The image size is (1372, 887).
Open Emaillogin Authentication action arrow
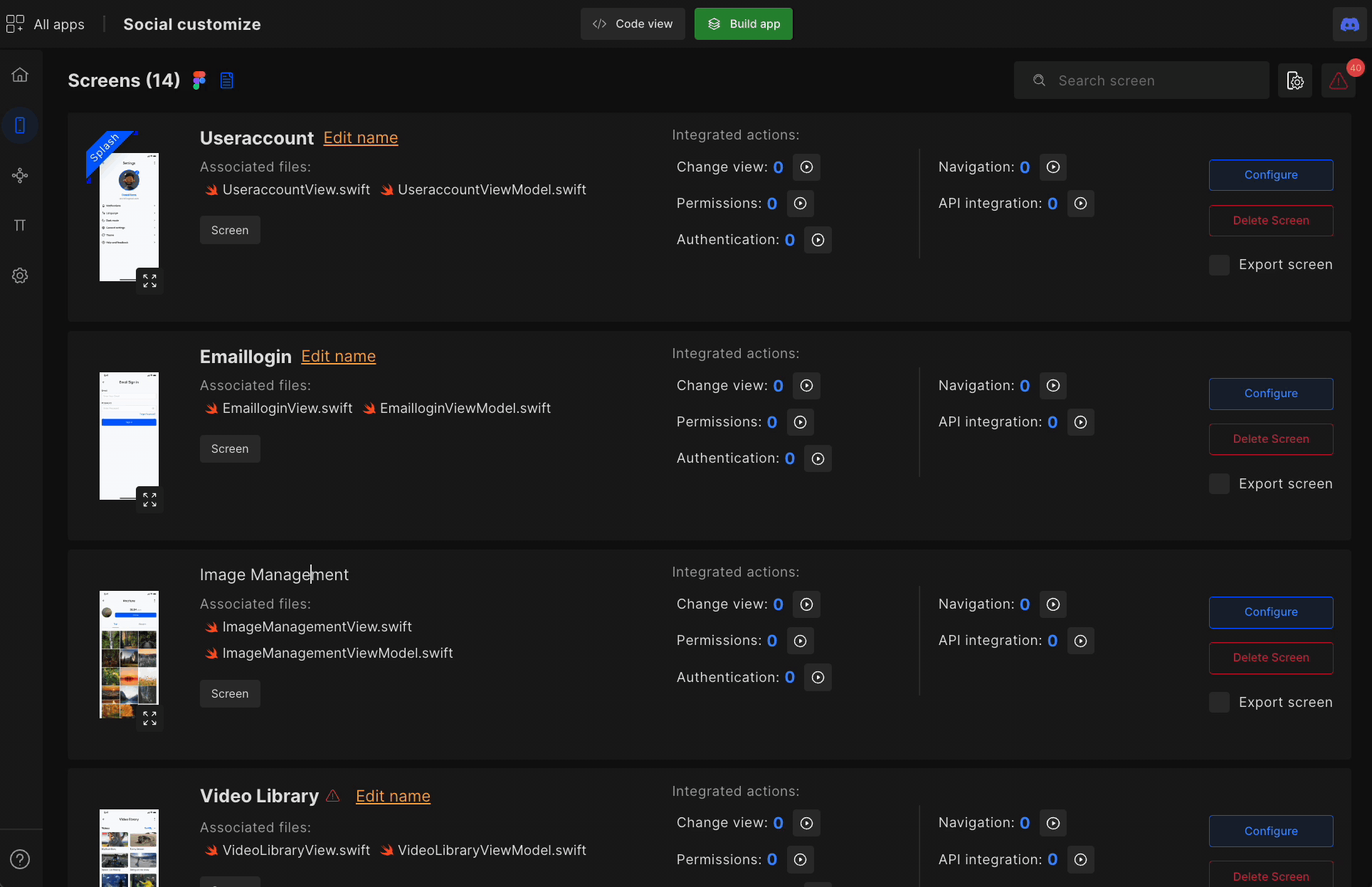coord(818,458)
